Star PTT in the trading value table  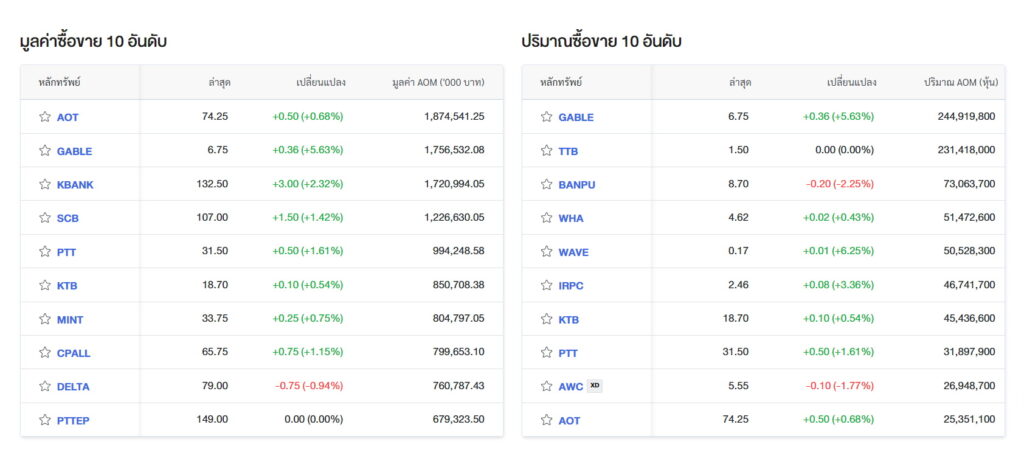44,251
